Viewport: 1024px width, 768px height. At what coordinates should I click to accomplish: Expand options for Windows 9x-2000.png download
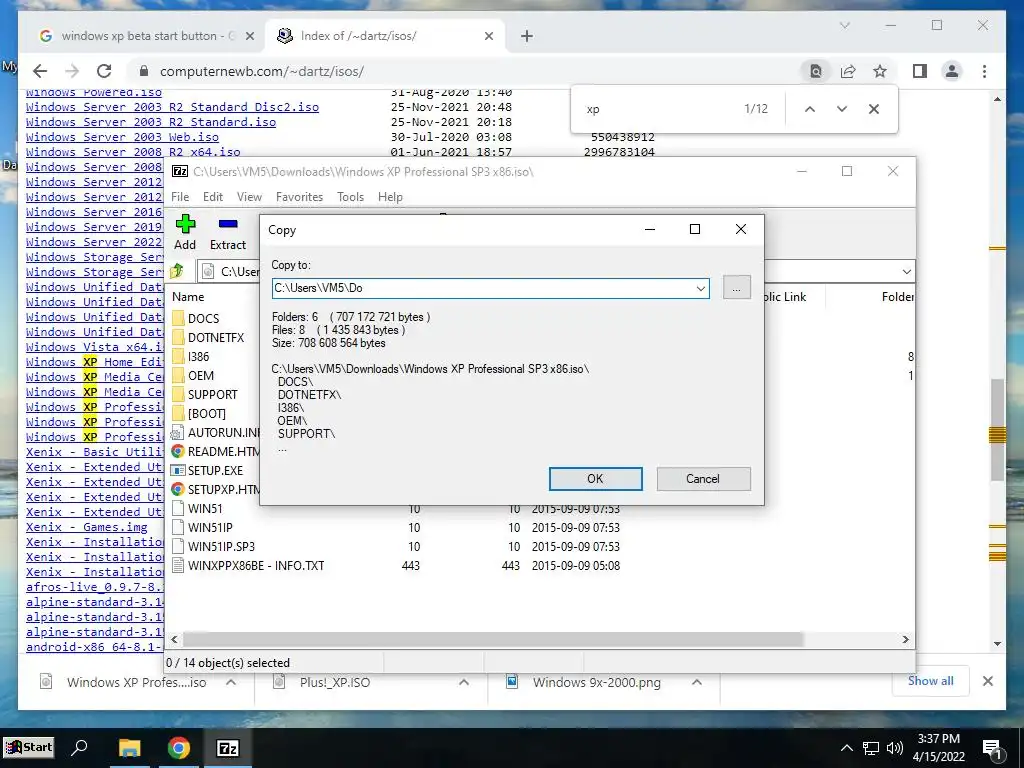click(x=697, y=682)
